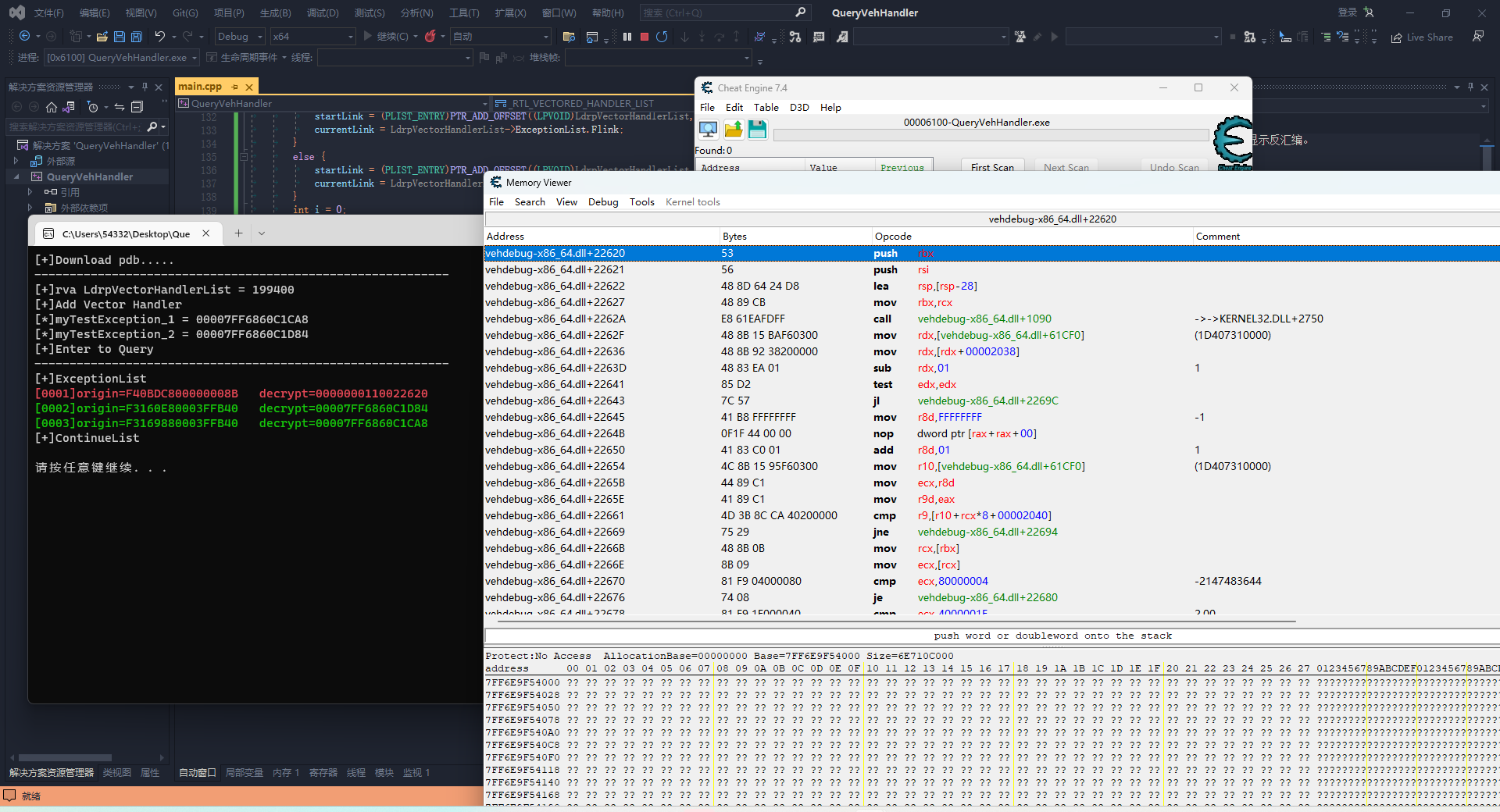Toggle sync with active document icon
This screenshot has height=812, width=1500.
[x=120, y=107]
